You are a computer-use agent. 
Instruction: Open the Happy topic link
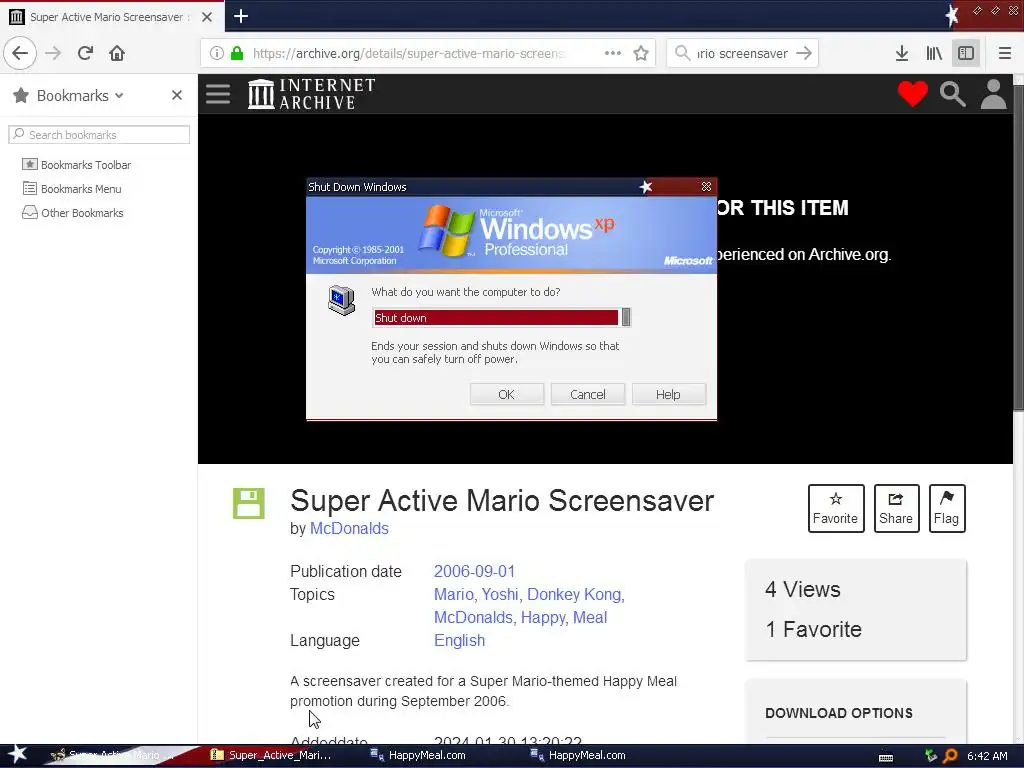tap(544, 617)
